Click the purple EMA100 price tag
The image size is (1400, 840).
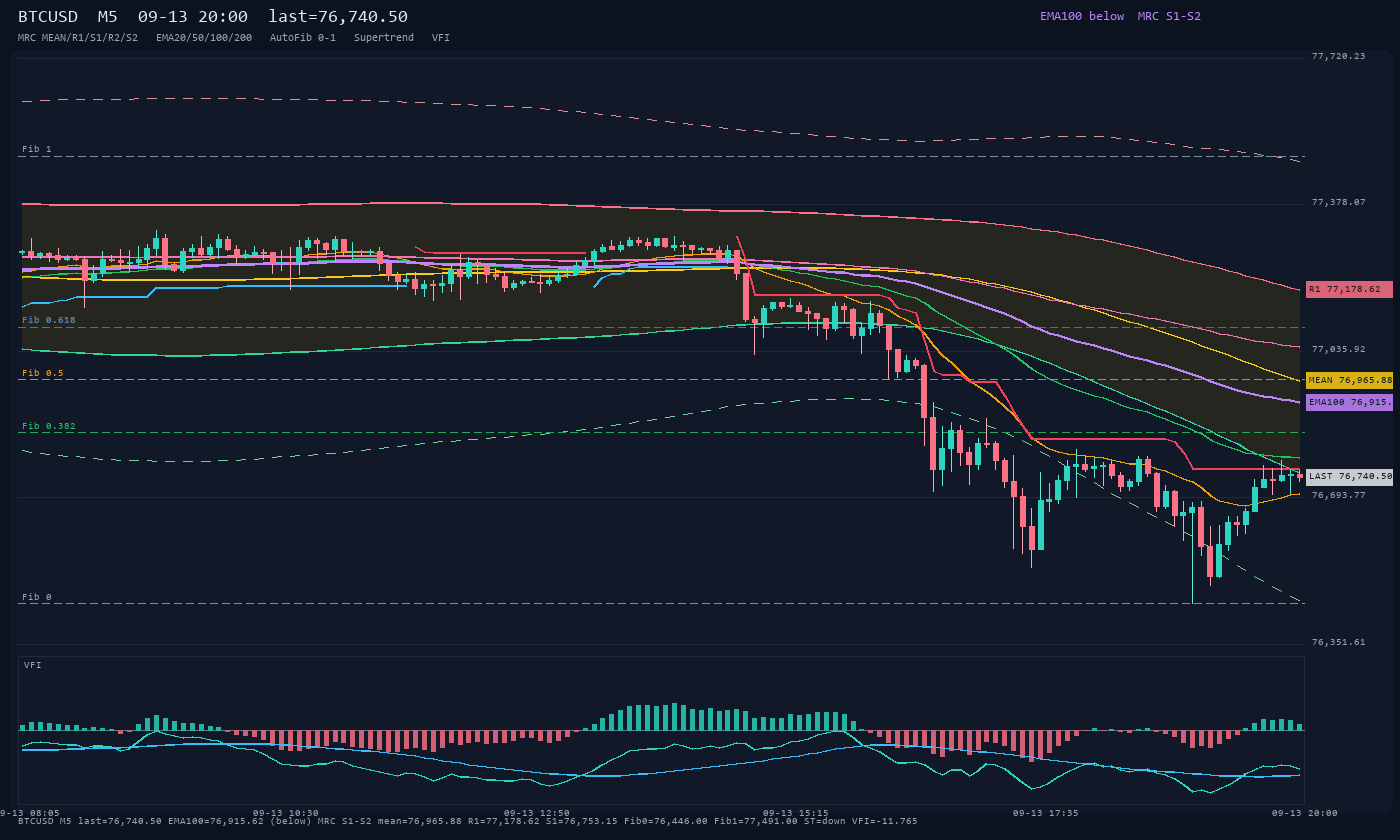coord(1349,402)
